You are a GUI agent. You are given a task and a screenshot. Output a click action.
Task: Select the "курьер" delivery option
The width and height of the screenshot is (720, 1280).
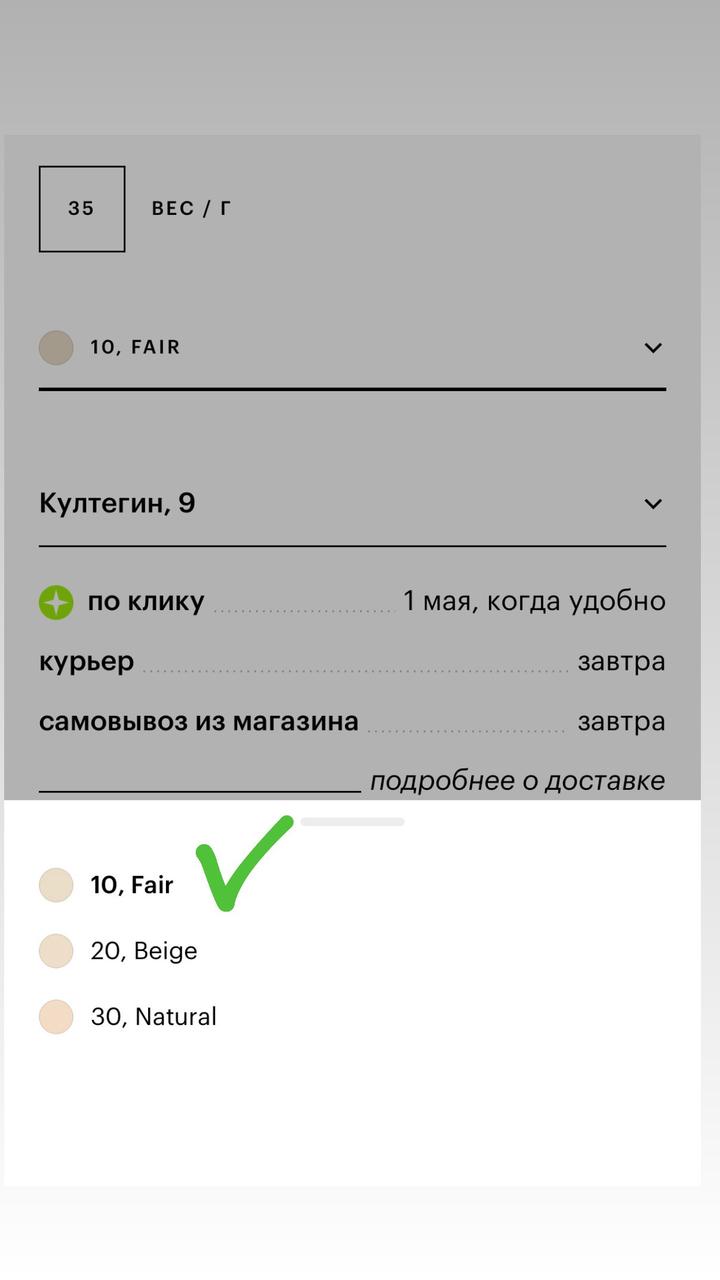click(87, 662)
